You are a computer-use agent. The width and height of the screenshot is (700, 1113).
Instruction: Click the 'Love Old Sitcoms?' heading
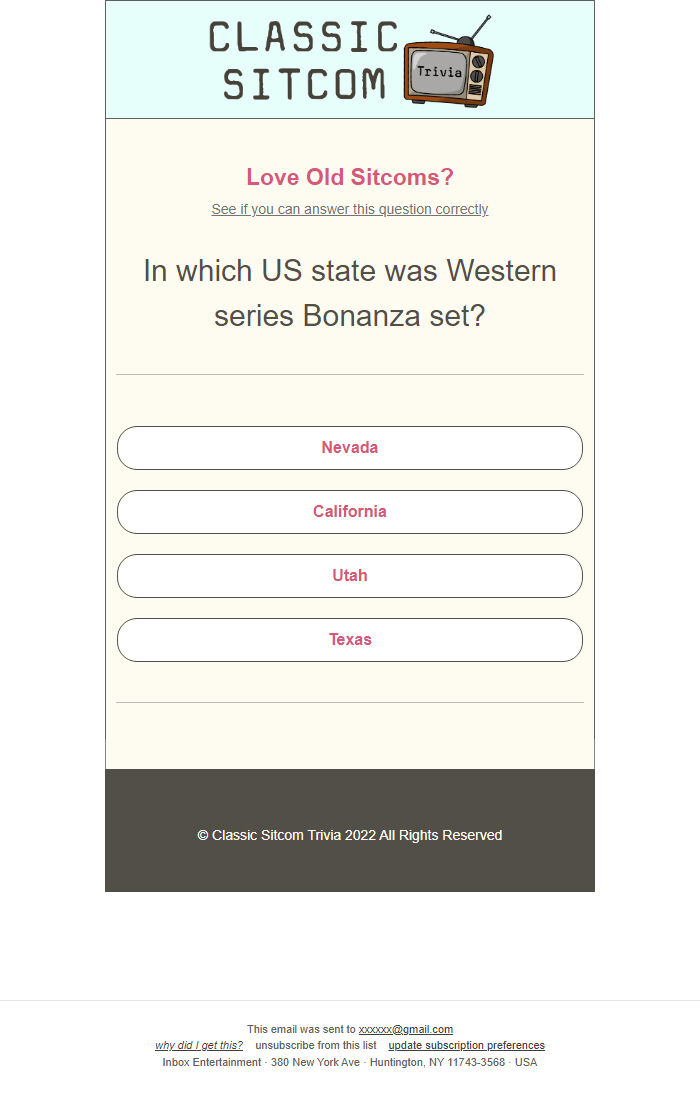pyautogui.click(x=350, y=177)
